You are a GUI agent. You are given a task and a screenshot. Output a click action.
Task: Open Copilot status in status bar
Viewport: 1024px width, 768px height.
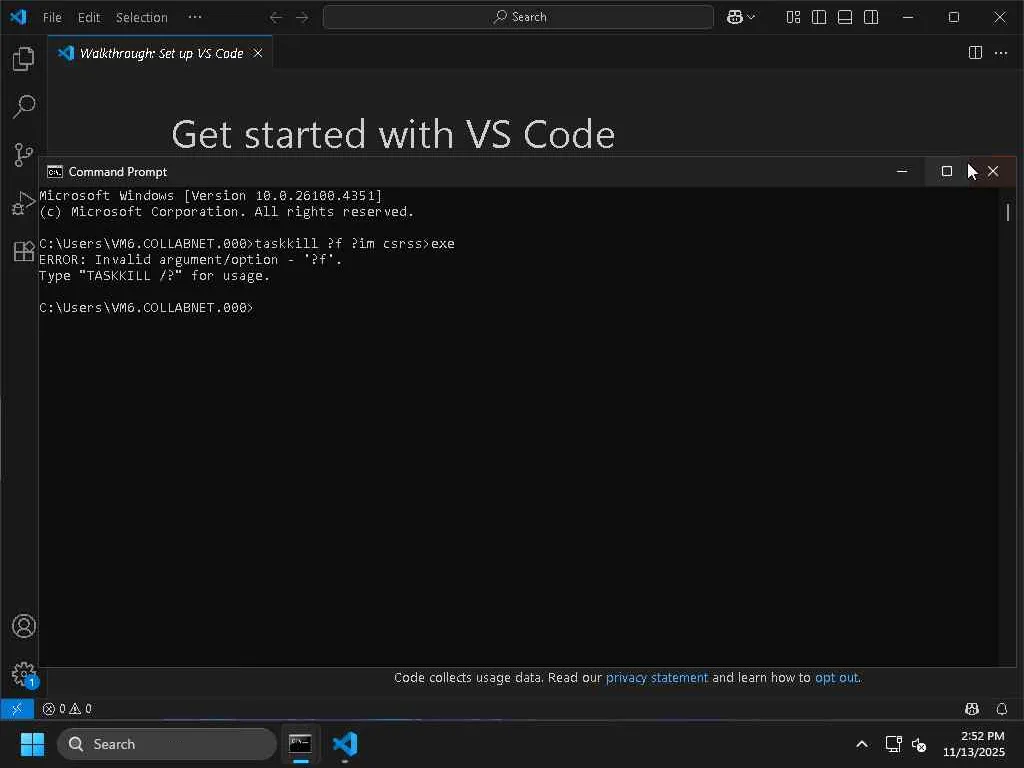[x=972, y=709]
